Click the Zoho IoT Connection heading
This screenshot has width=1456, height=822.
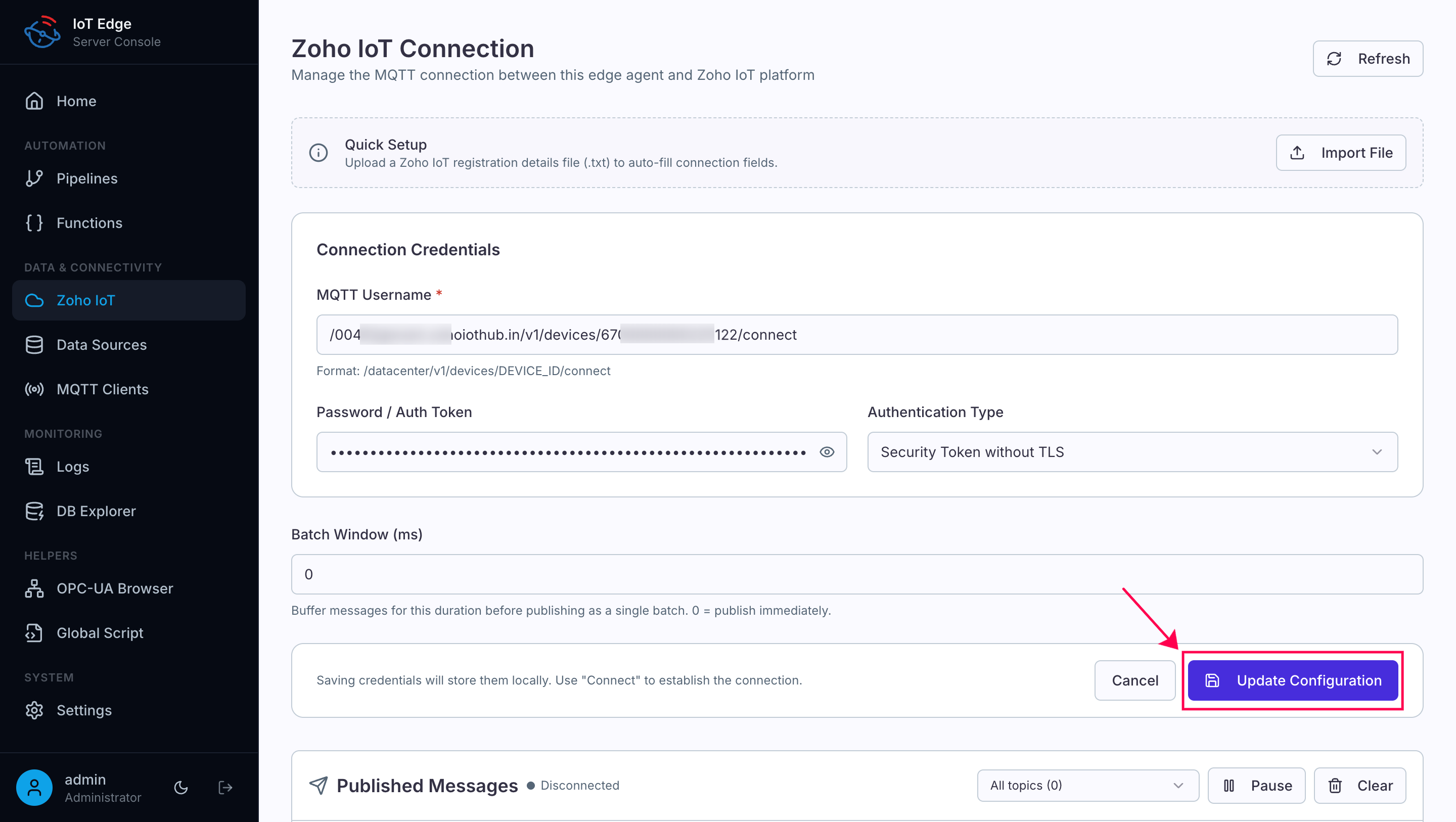413,49
